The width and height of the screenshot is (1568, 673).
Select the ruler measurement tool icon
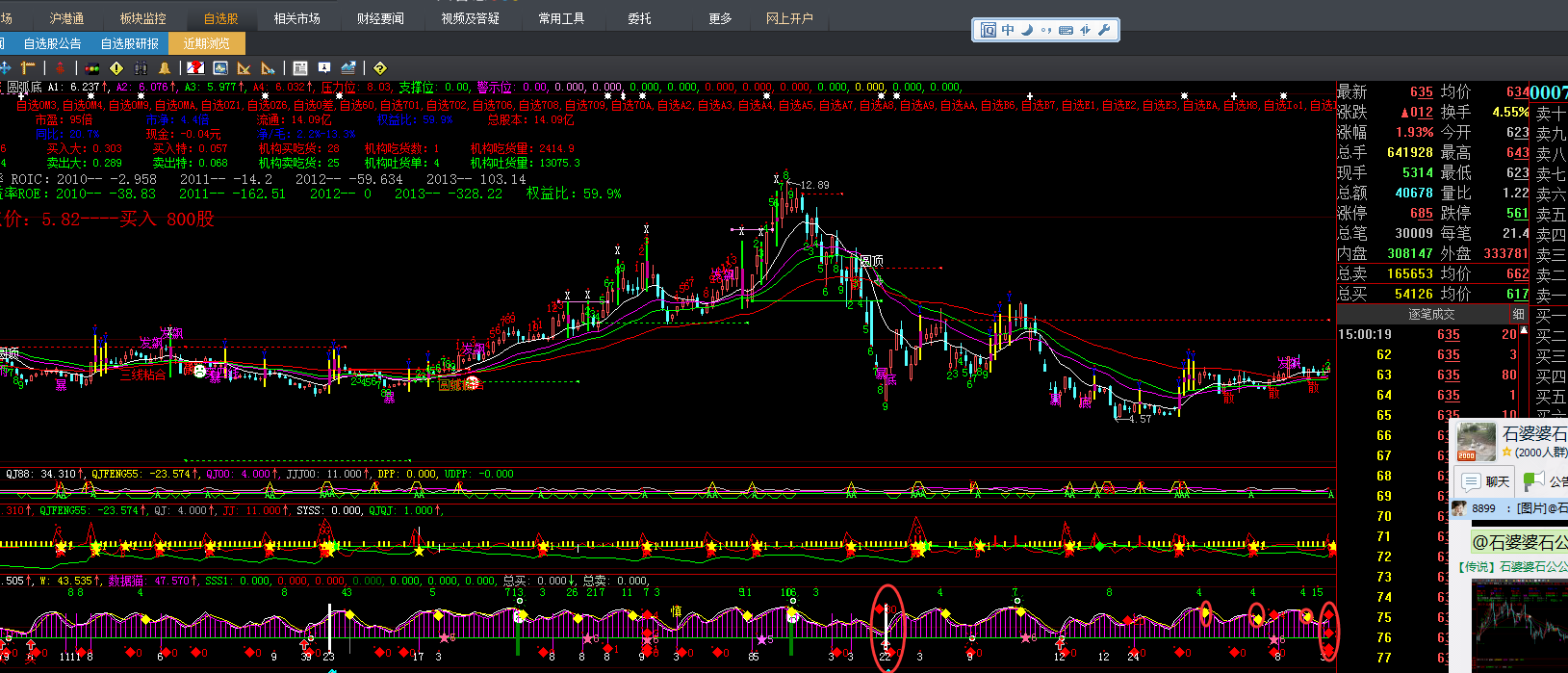(28, 67)
